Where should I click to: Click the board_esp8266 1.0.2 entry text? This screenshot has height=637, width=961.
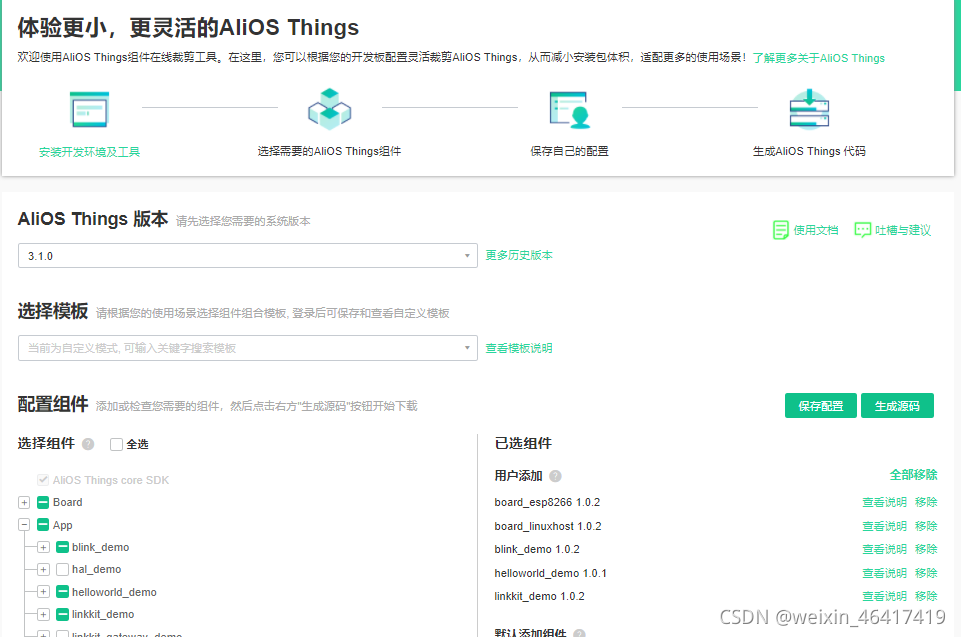[547, 502]
